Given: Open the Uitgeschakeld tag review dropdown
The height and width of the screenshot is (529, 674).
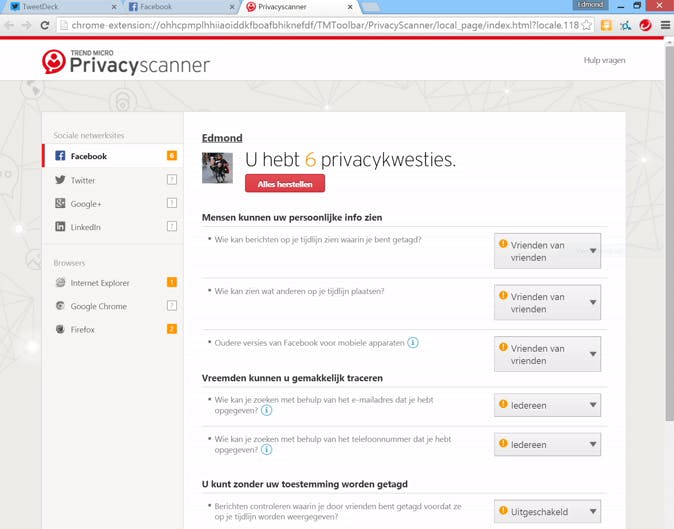Looking at the screenshot, I should point(547,511).
